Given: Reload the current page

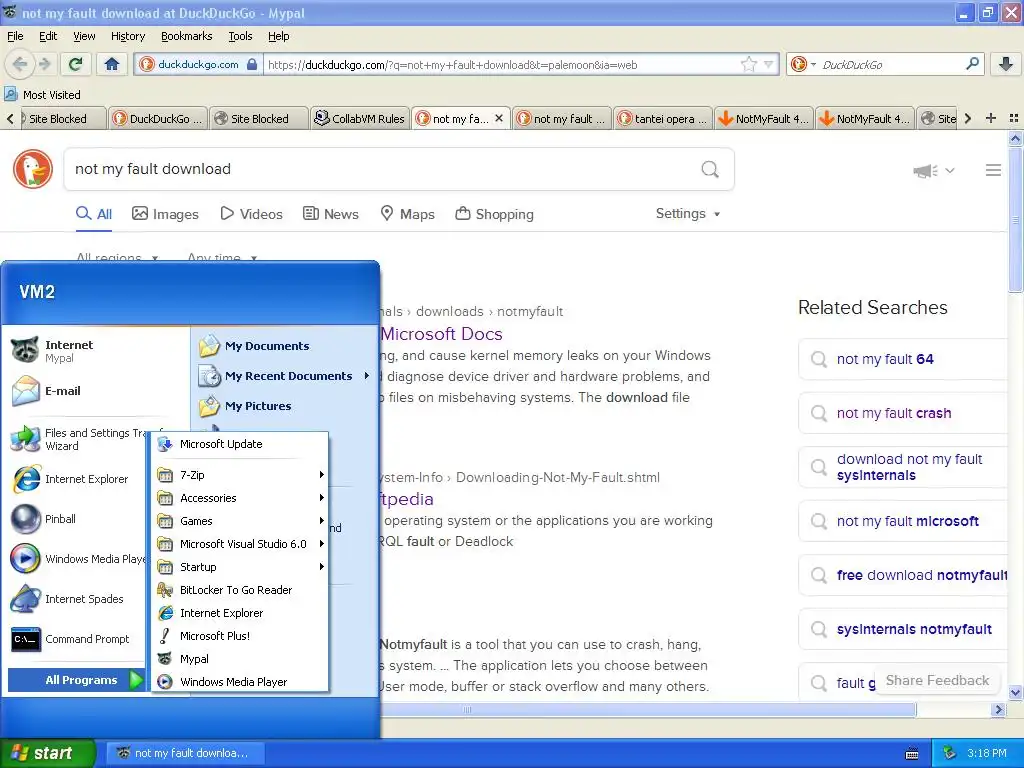Looking at the screenshot, I should point(76,64).
